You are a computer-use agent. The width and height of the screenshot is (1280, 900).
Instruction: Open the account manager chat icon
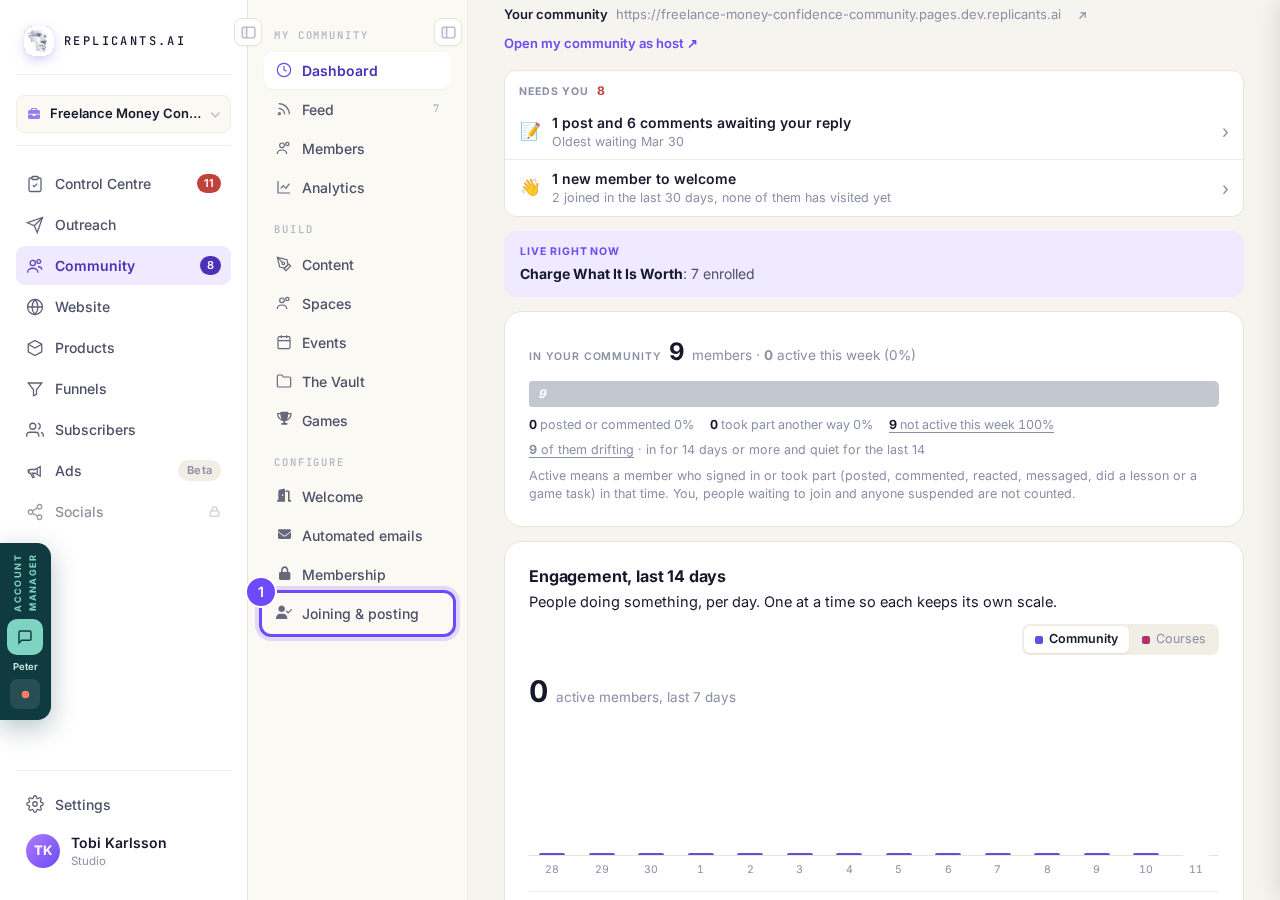click(25, 637)
